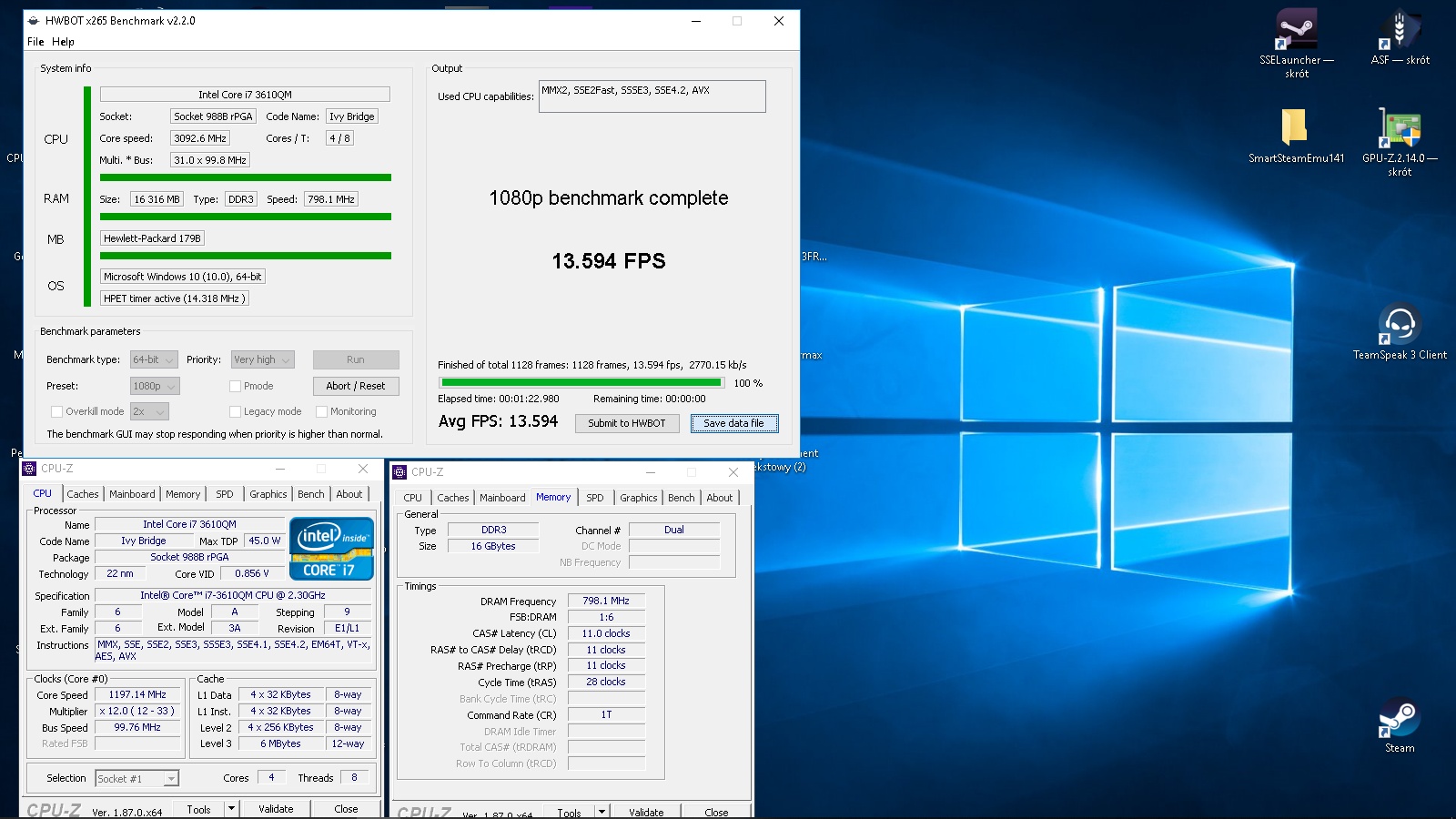The image size is (1456, 819).
Task: Open File menu in HWBOT
Action: coord(35,42)
